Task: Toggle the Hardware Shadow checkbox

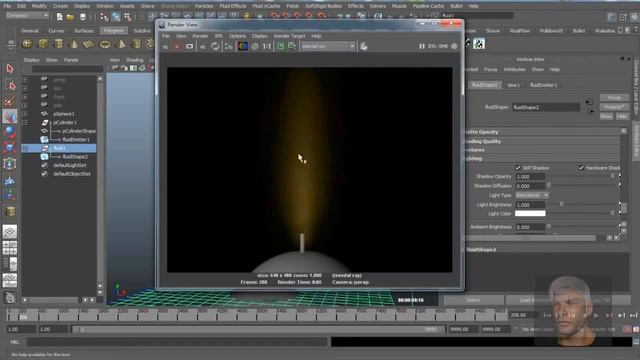Action: coord(581,167)
